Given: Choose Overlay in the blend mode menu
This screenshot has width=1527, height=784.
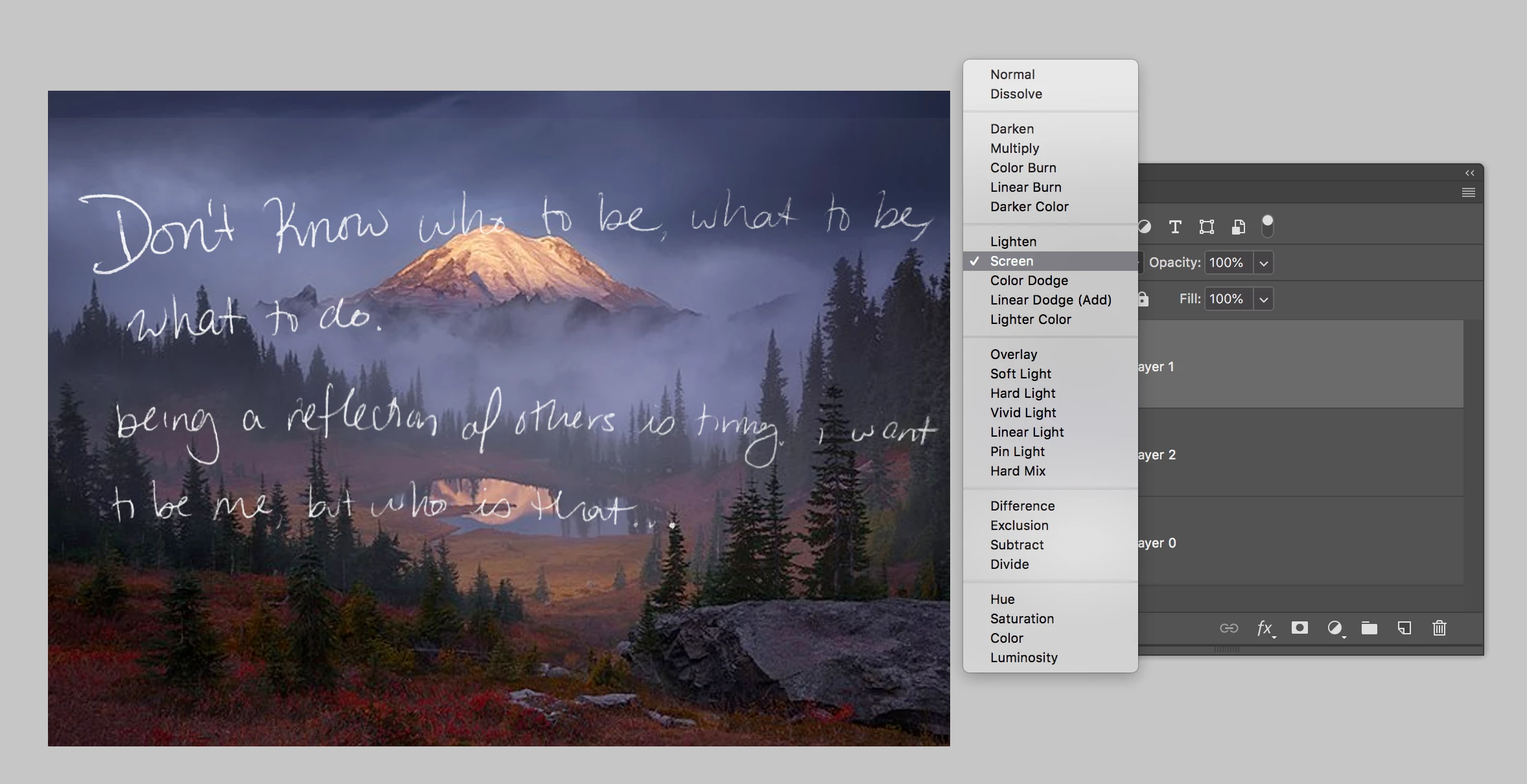Looking at the screenshot, I should 1013,354.
